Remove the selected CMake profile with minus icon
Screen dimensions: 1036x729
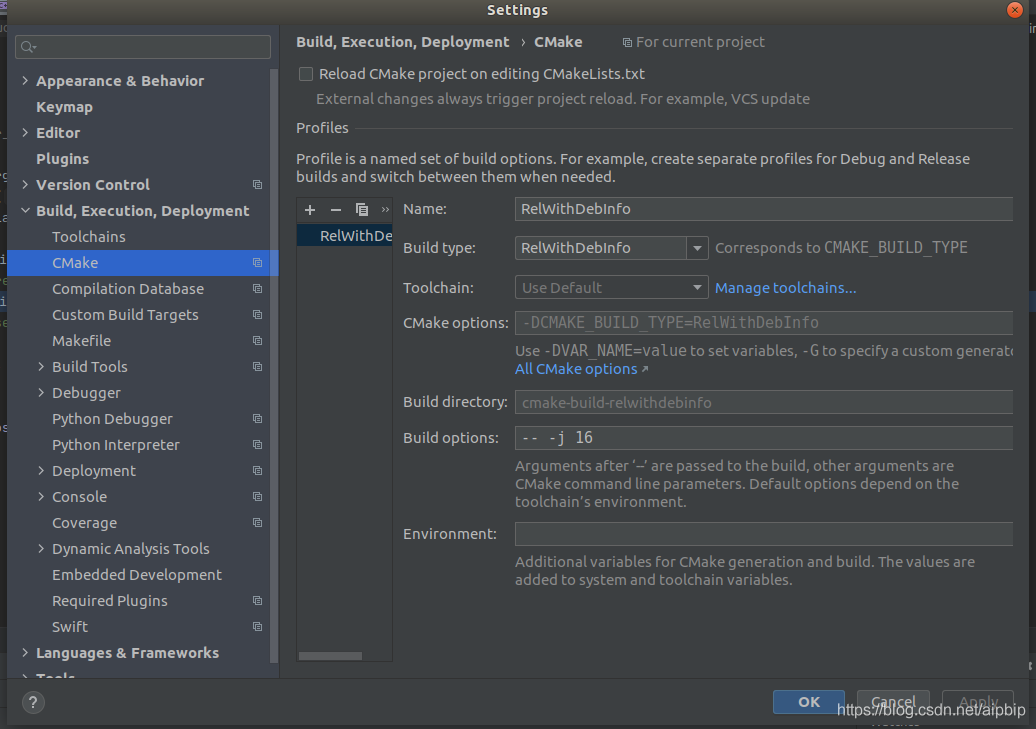pos(336,210)
